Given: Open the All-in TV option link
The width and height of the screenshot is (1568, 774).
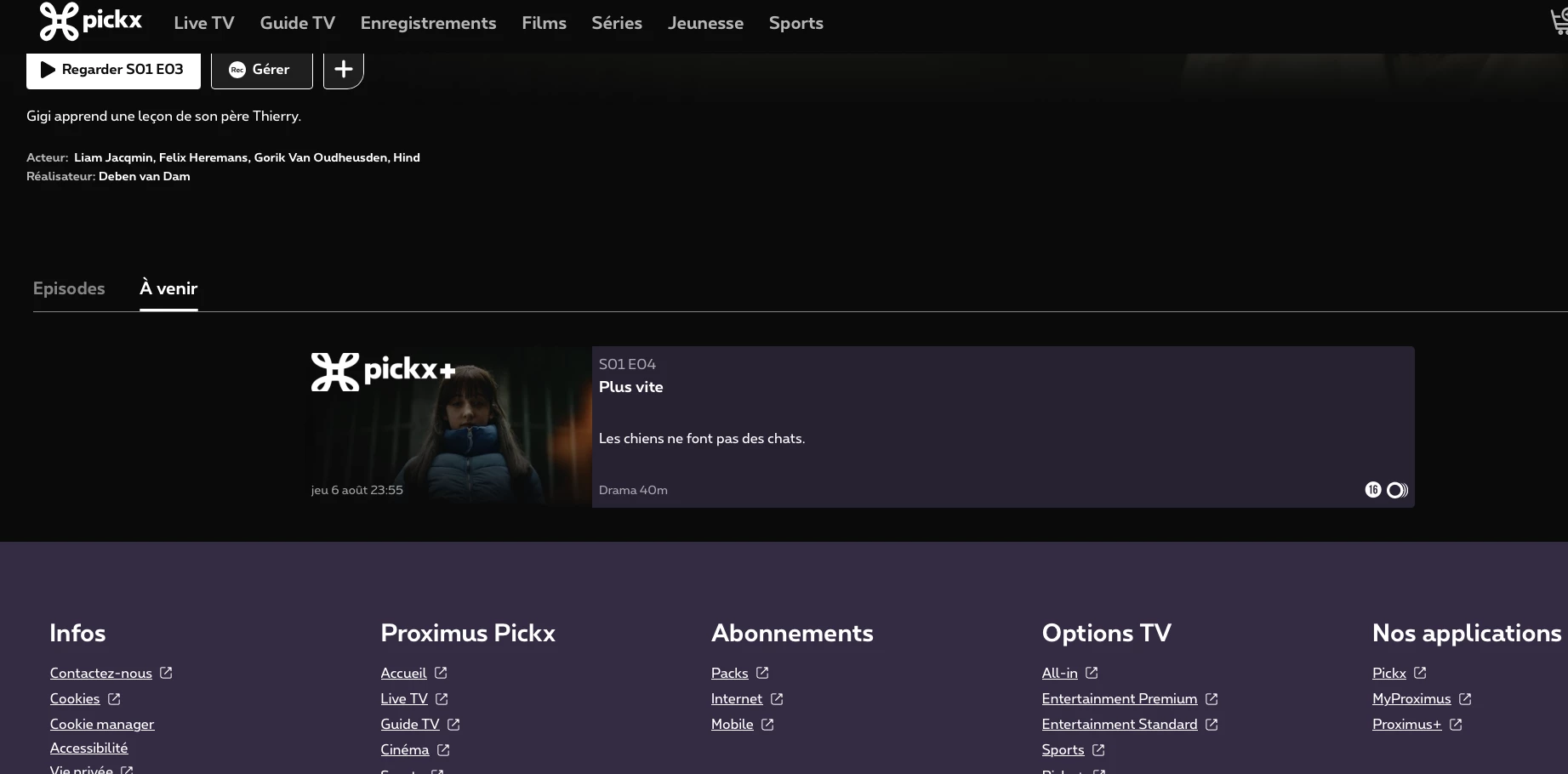Looking at the screenshot, I should point(1060,673).
